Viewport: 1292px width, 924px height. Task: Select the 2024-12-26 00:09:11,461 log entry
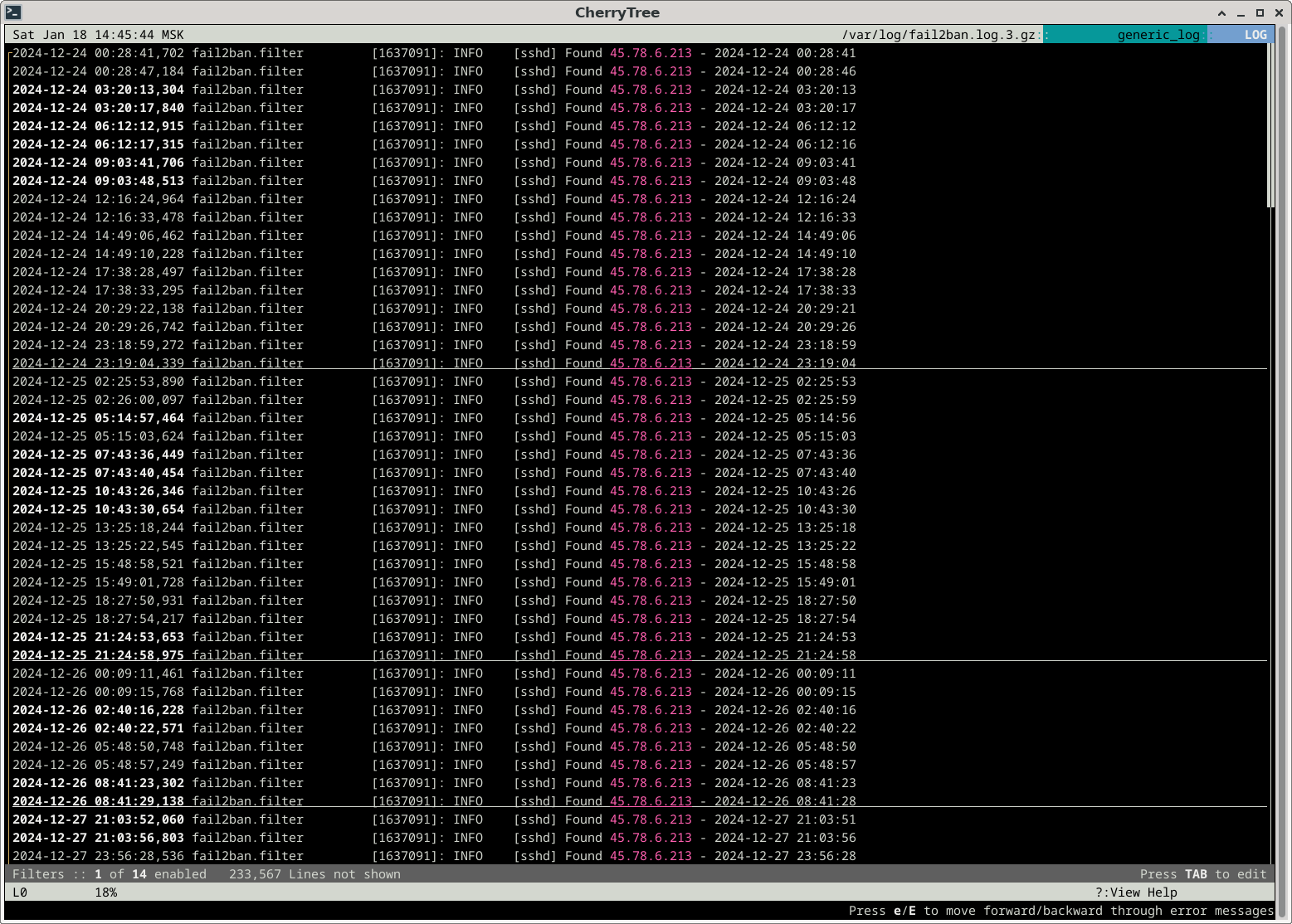tap(98, 674)
